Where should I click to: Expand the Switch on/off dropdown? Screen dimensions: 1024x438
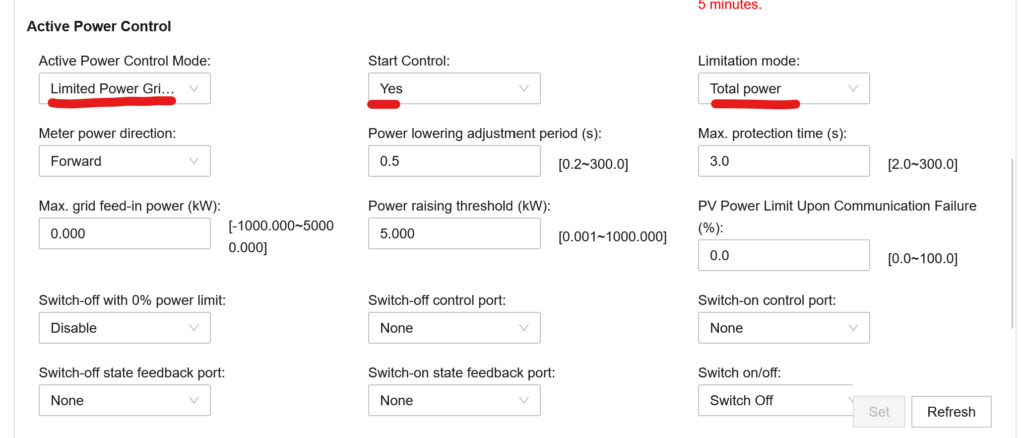click(x=775, y=400)
